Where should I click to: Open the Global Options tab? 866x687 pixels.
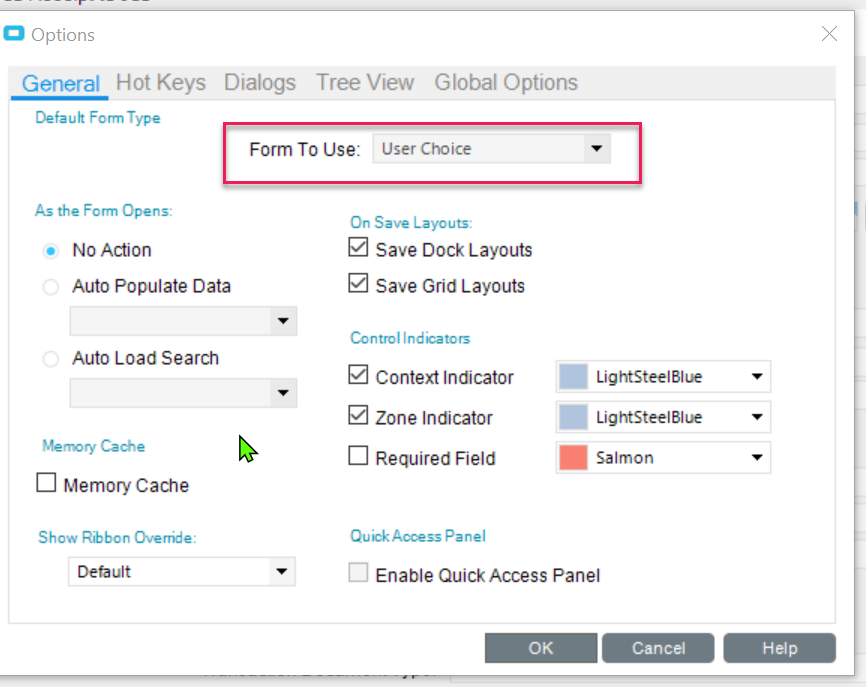tap(506, 82)
